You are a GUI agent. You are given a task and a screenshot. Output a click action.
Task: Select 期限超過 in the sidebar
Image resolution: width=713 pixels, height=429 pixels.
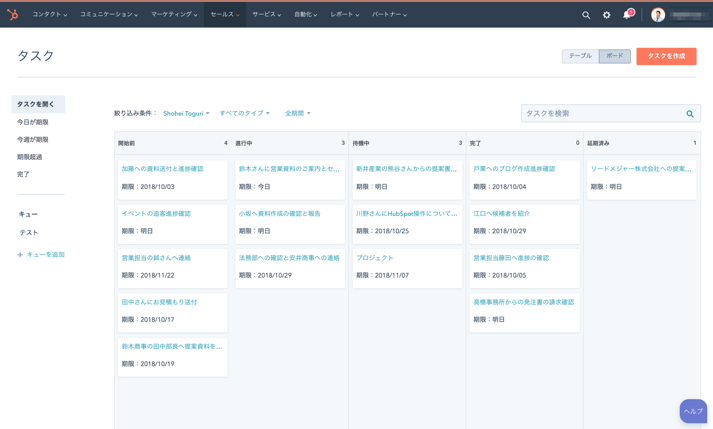tap(30, 157)
